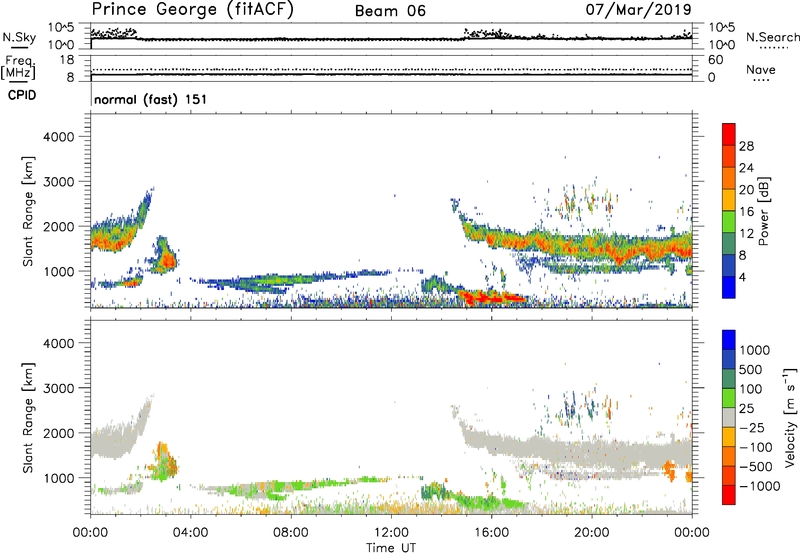Click the '4' power color bar tick

[x=743, y=278]
